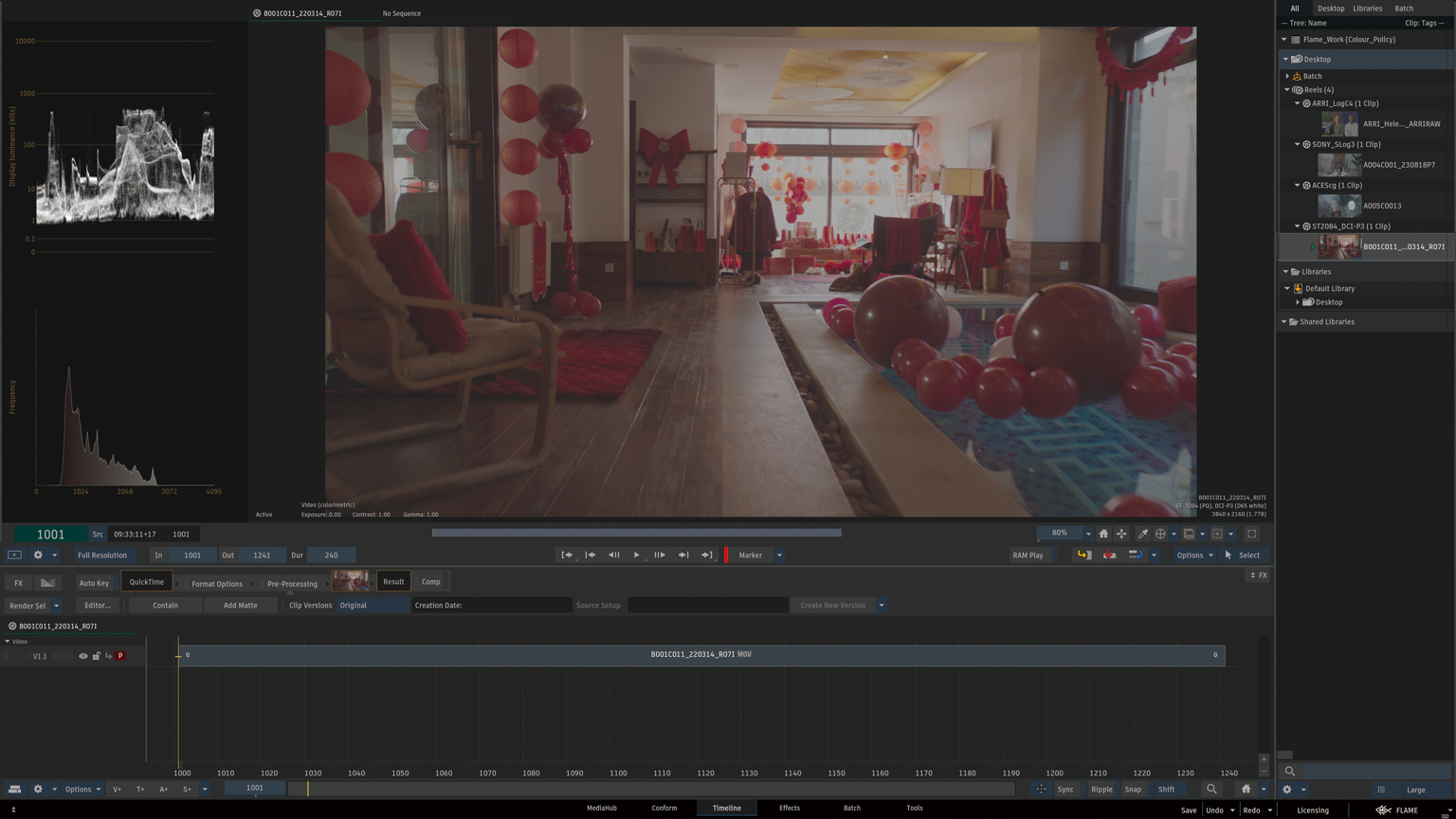Switch to the Batch tab at bottom
This screenshot has width=1456, height=819.
tap(852, 809)
